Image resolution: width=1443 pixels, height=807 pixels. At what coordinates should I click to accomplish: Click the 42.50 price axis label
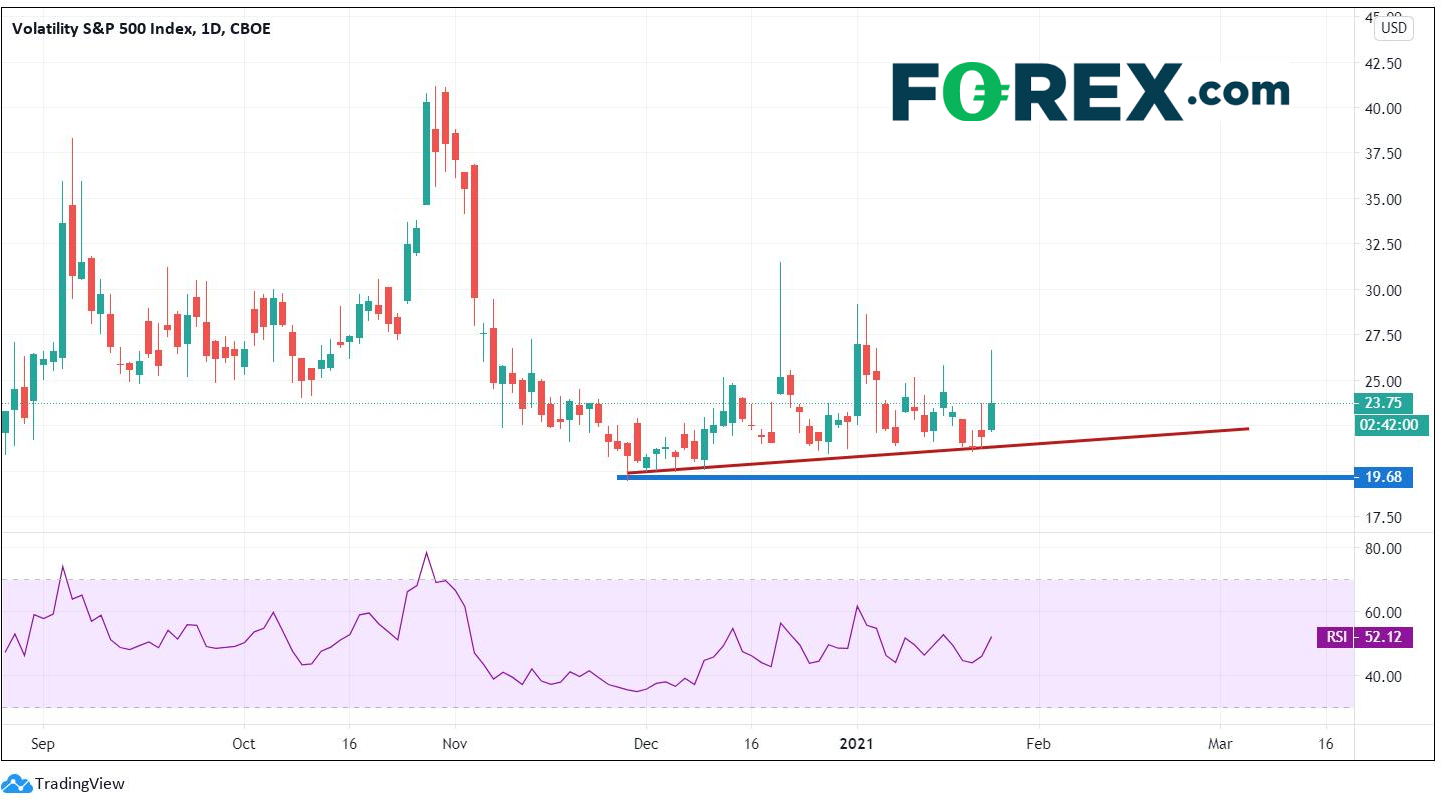pos(1385,62)
